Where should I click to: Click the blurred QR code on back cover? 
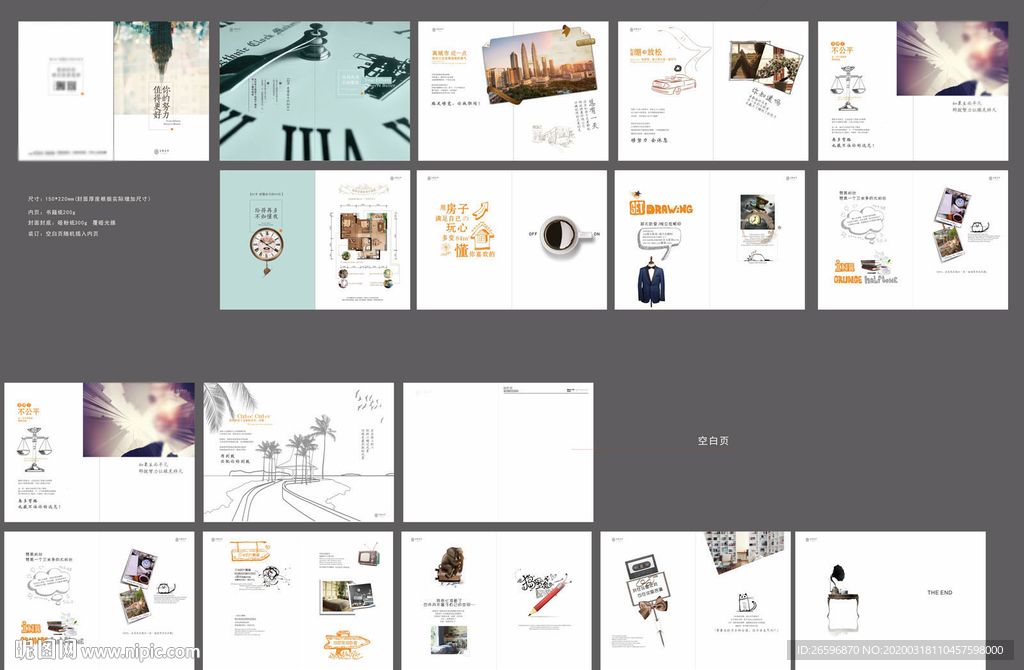[x=65, y=86]
